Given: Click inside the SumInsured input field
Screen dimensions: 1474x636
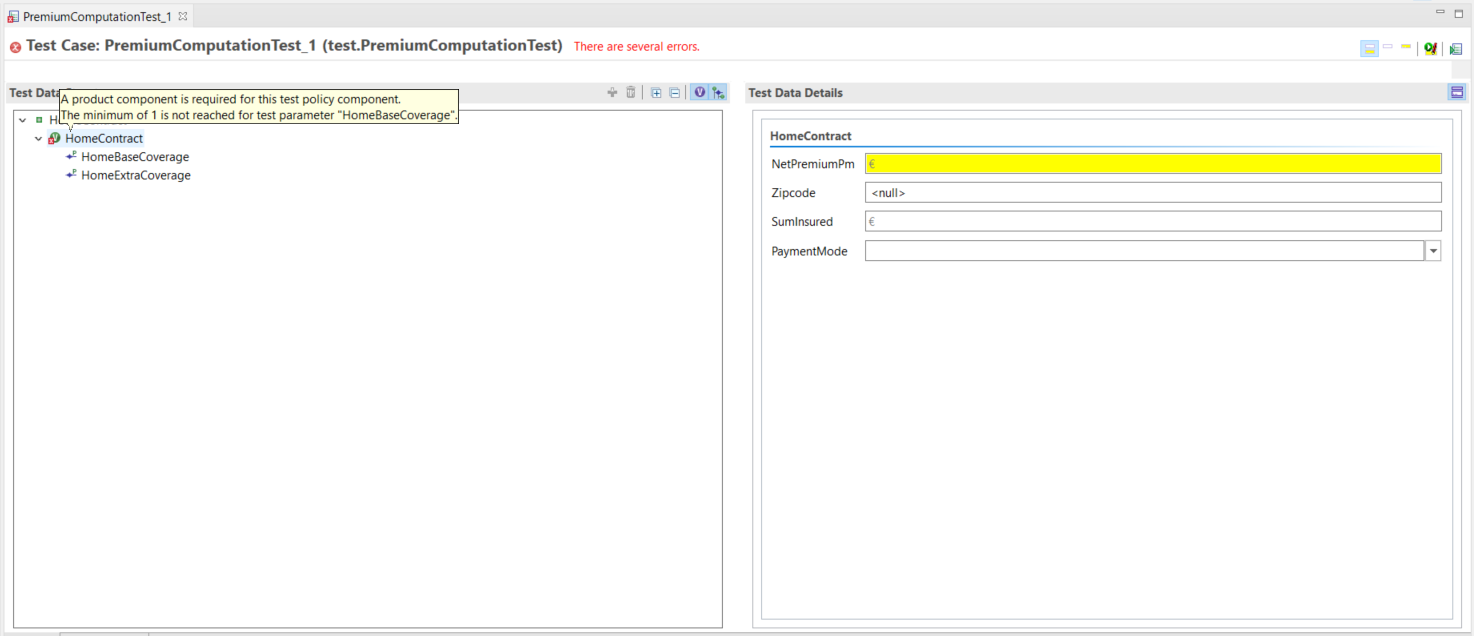Looking at the screenshot, I should (x=1150, y=221).
